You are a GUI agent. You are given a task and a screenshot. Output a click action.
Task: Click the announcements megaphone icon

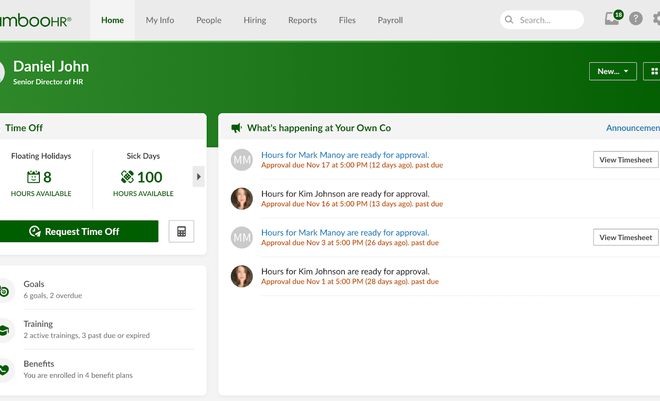click(x=237, y=128)
